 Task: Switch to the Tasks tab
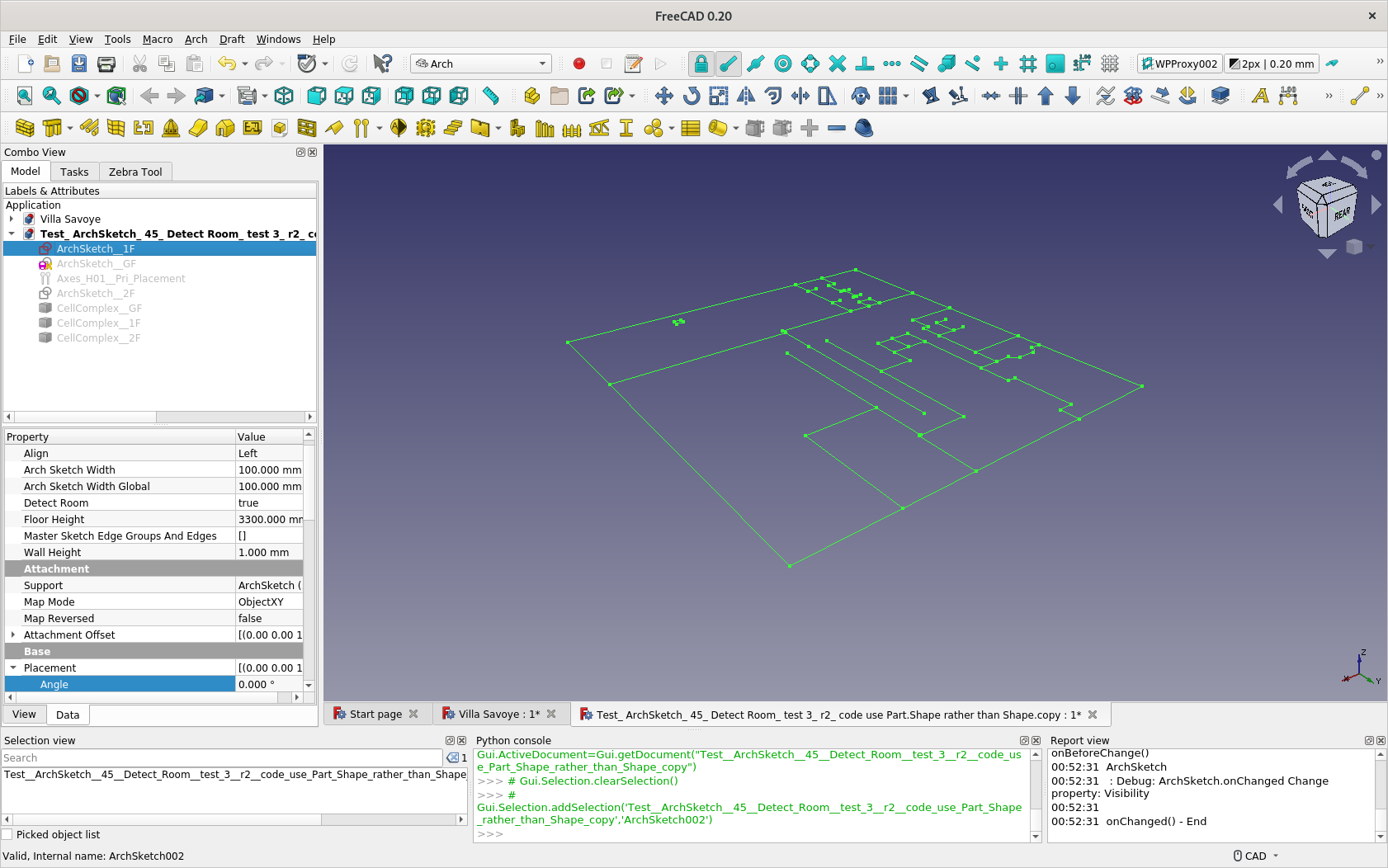point(74,172)
